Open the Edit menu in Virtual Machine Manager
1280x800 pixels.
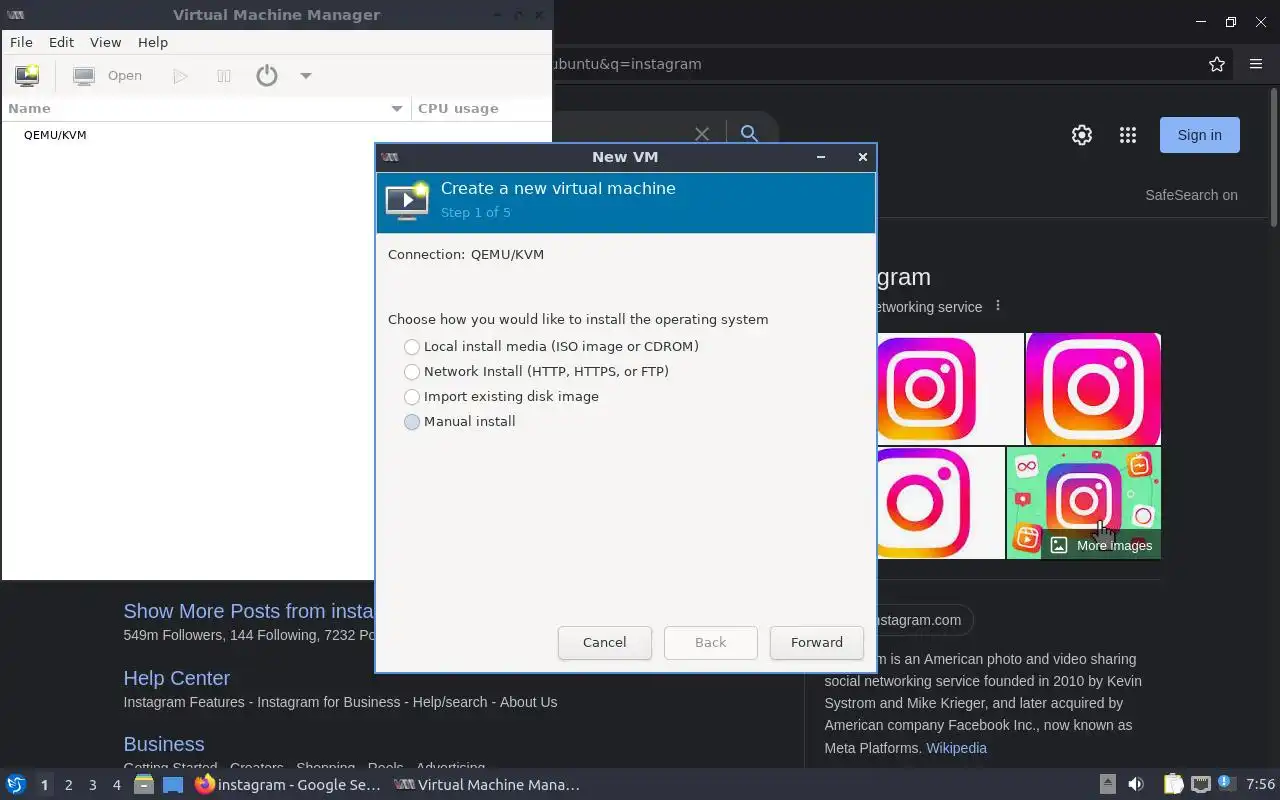[x=61, y=42]
